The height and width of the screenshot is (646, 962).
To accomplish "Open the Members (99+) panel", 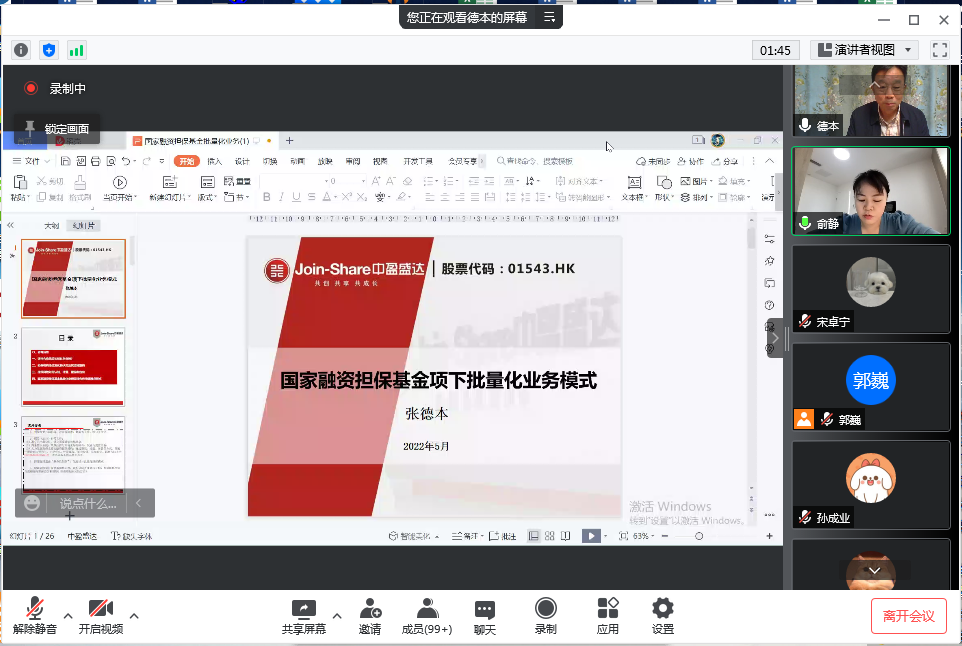I will coord(427,609).
